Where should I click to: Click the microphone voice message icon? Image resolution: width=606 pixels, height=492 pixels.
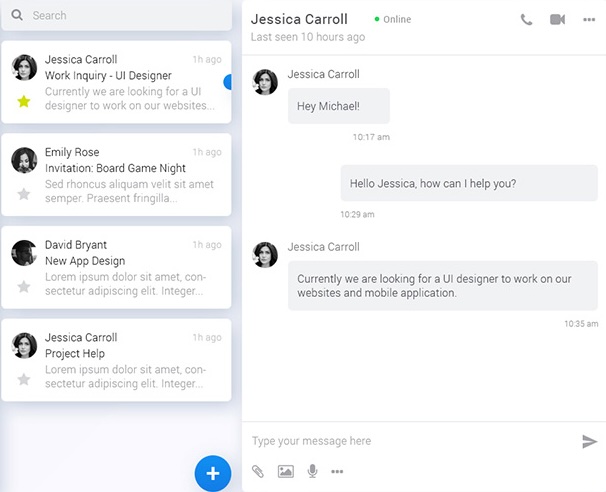click(x=312, y=471)
